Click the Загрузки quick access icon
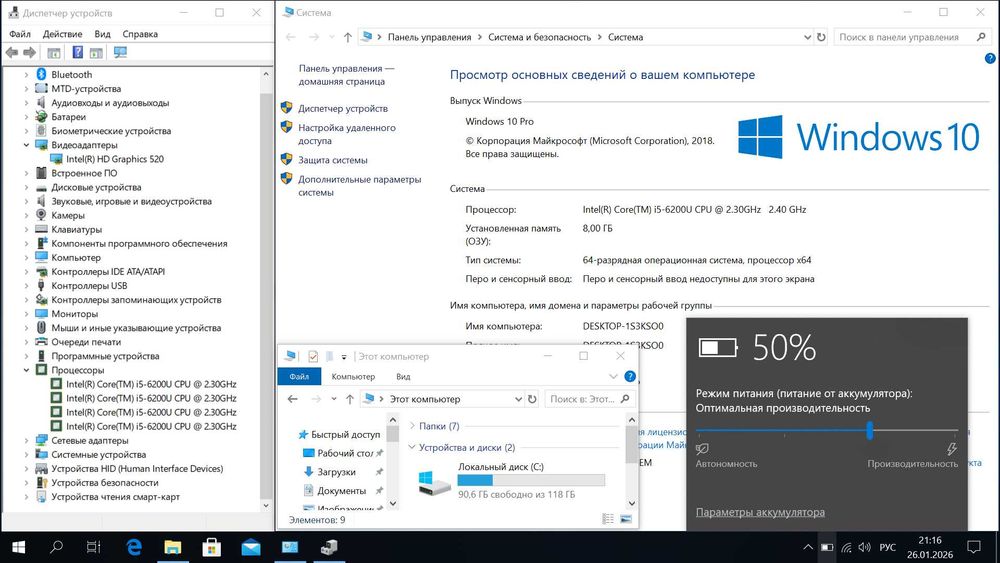The height and width of the screenshot is (563, 1000). click(308, 472)
